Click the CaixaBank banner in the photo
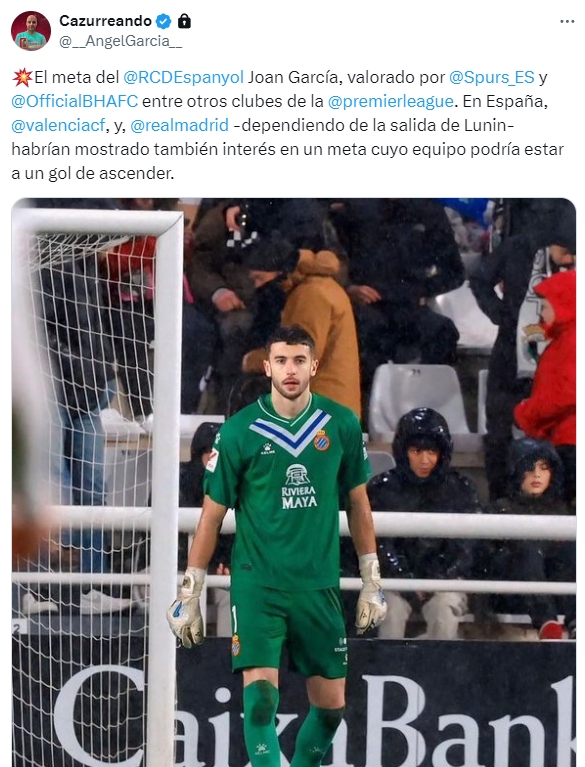 (313, 716)
